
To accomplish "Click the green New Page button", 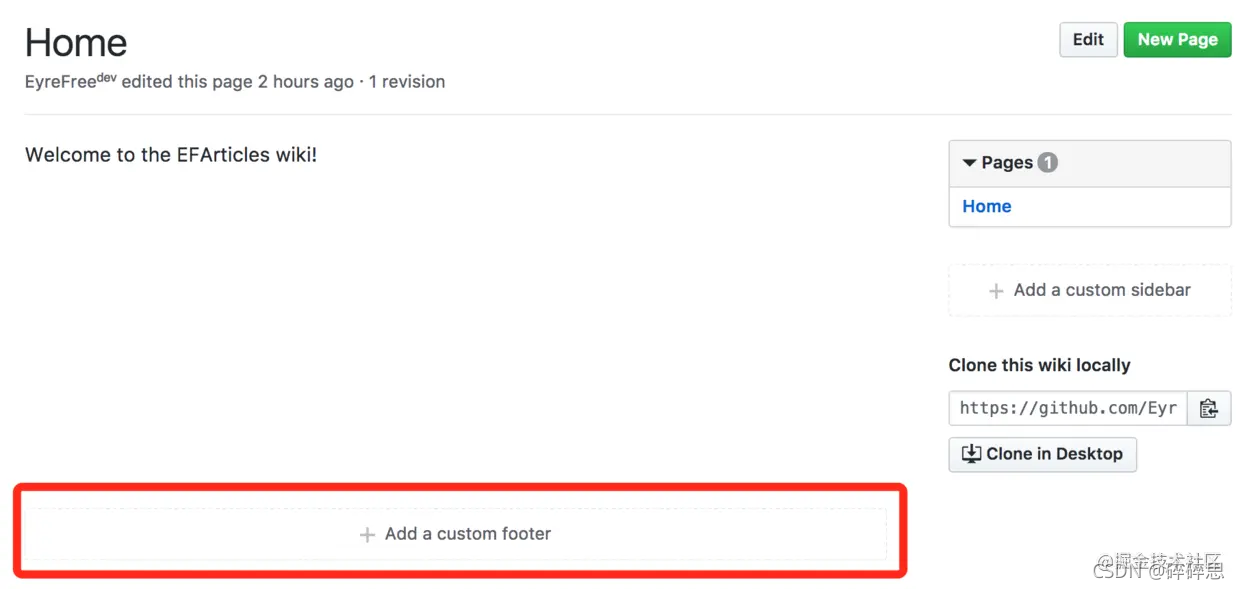I will point(1177,39).
